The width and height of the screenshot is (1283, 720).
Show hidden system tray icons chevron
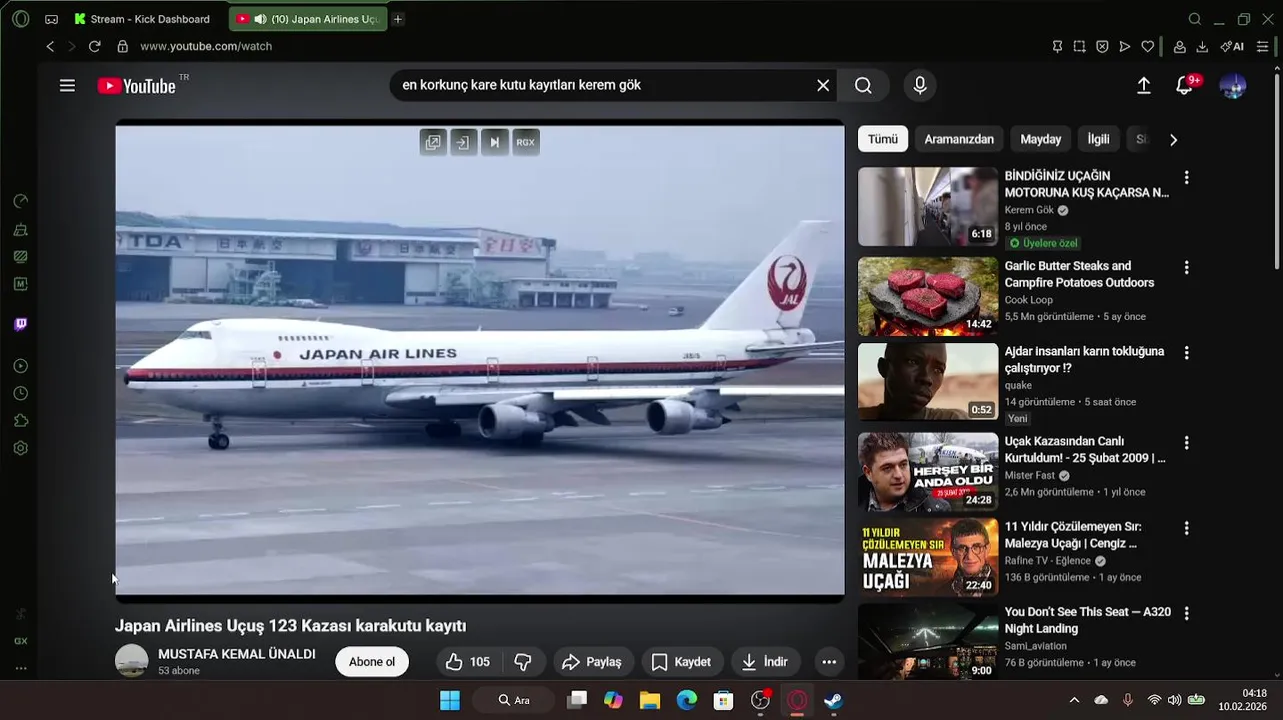(1074, 700)
